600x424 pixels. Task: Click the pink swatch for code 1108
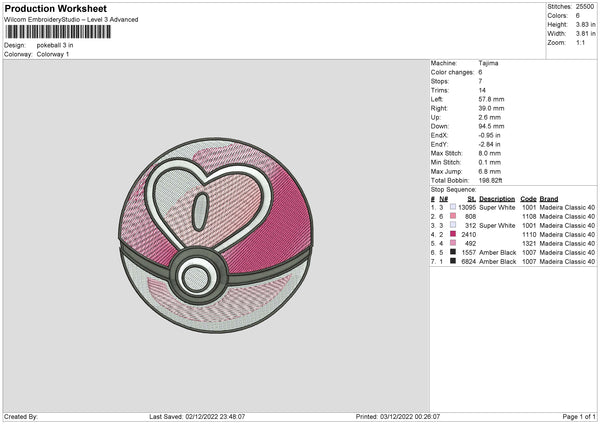[453, 216]
